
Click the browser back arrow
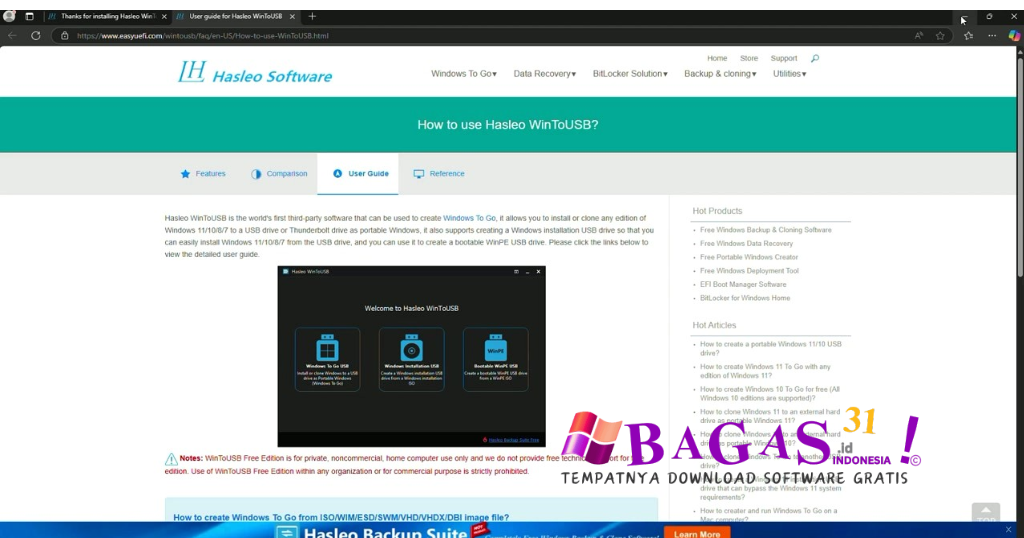12,36
